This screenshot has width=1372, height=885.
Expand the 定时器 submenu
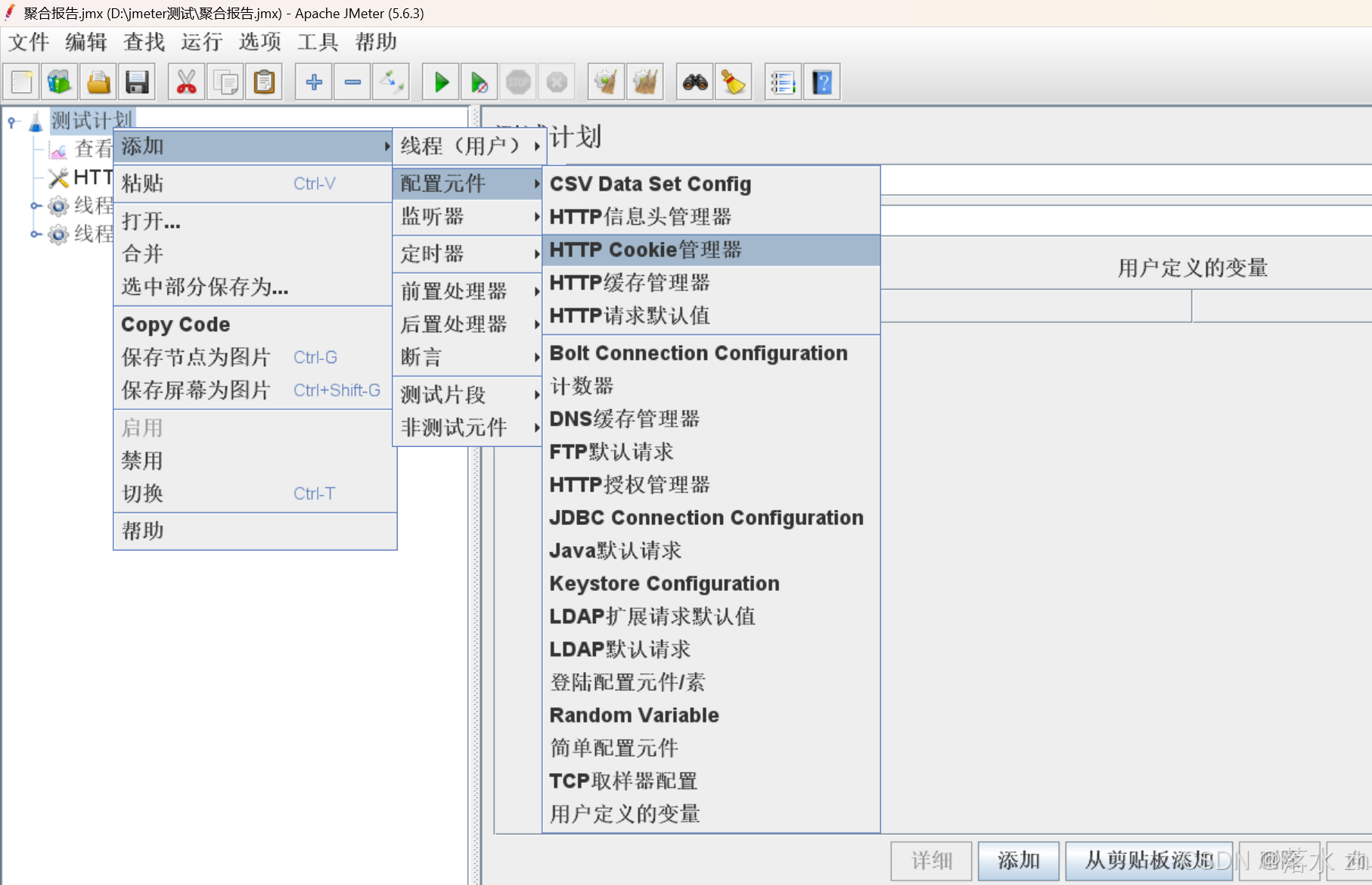tap(467, 254)
